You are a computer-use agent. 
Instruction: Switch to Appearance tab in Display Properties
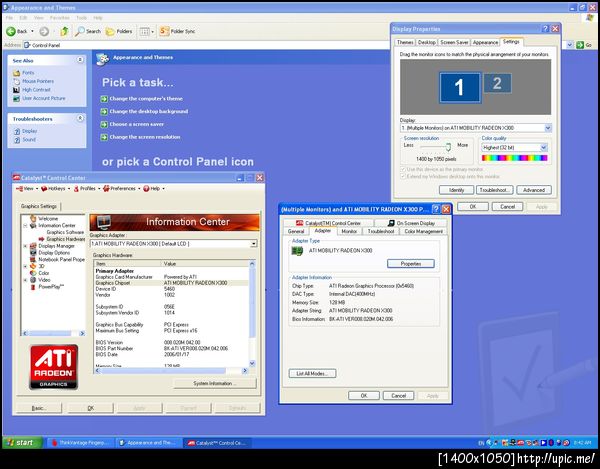pyautogui.click(x=485, y=42)
